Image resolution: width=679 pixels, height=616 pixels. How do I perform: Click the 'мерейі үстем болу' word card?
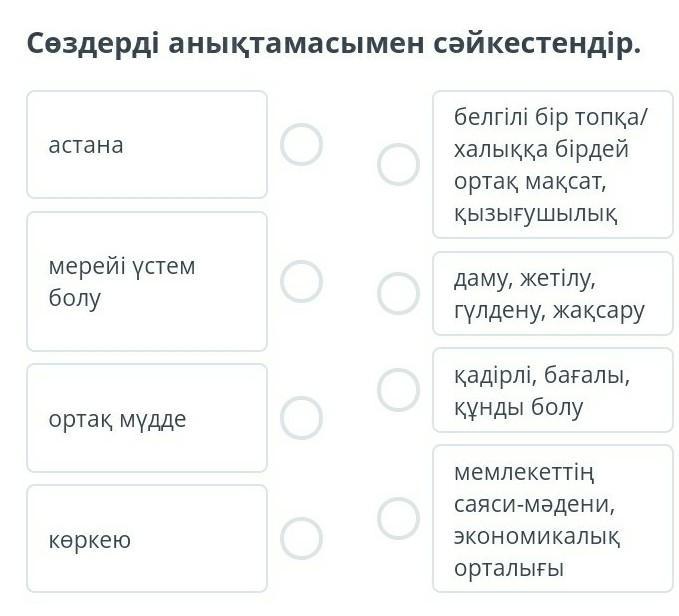point(147,281)
